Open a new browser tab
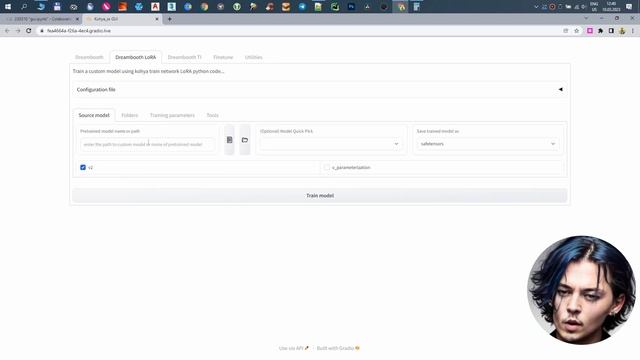This screenshot has width=640, height=360. tap(169, 19)
